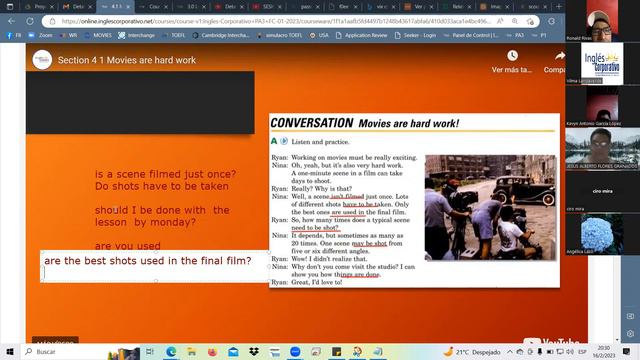Image resolution: width=640 pixels, height=360 pixels.
Task: Click the 'is a scene filmed just once?' text
Action: click(165, 174)
